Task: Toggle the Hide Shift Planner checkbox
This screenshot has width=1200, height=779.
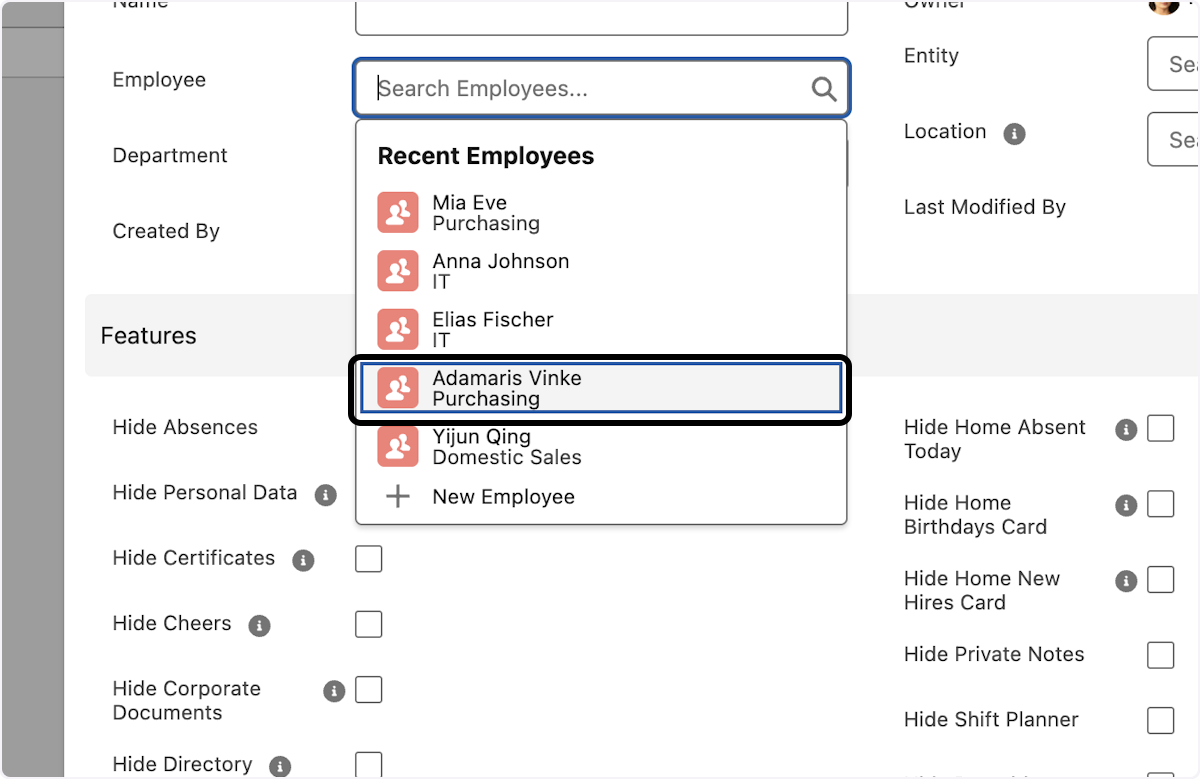Action: pos(1160,720)
